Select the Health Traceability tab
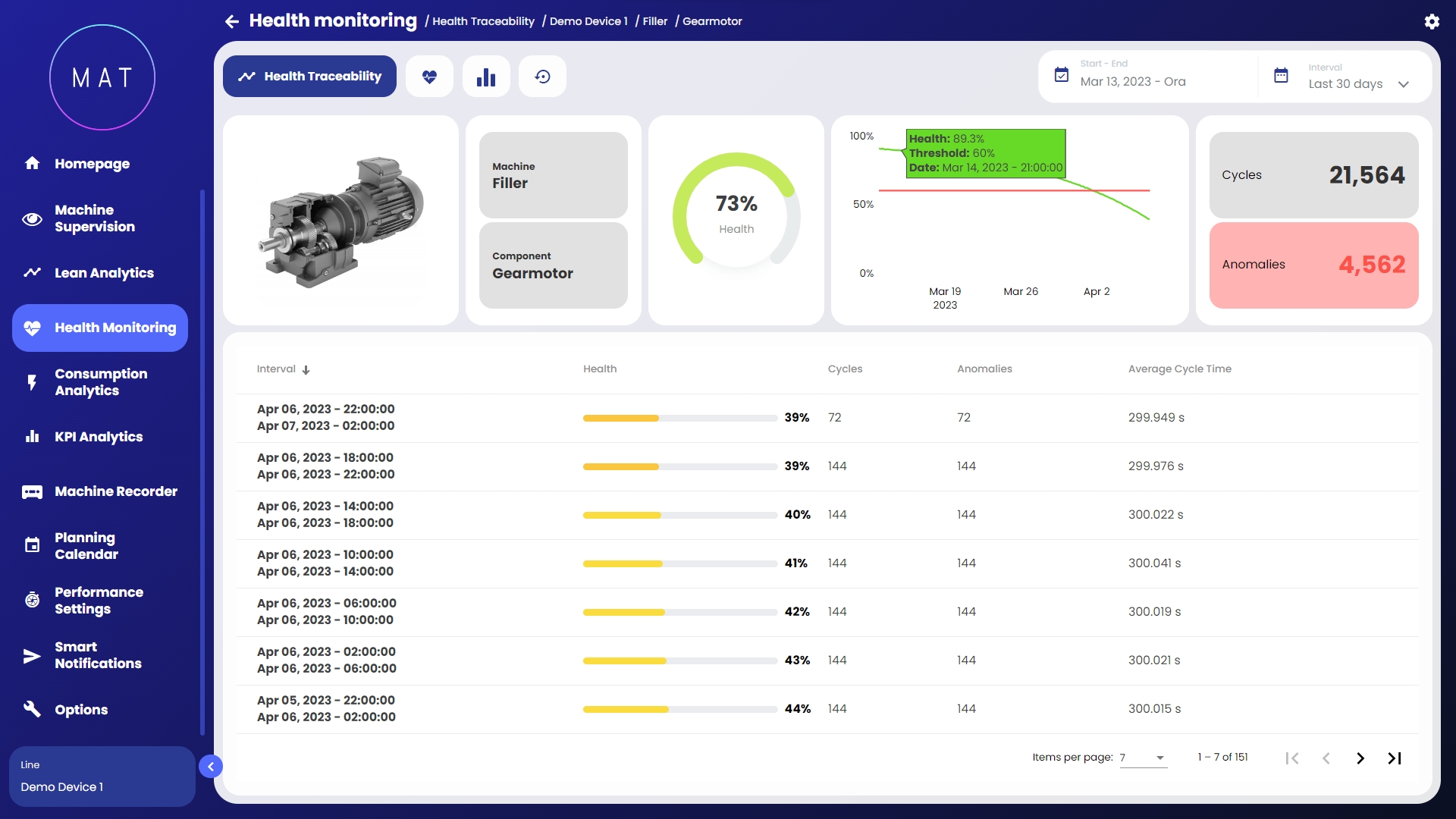The width and height of the screenshot is (1456, 819). click(x=309, y=77)
